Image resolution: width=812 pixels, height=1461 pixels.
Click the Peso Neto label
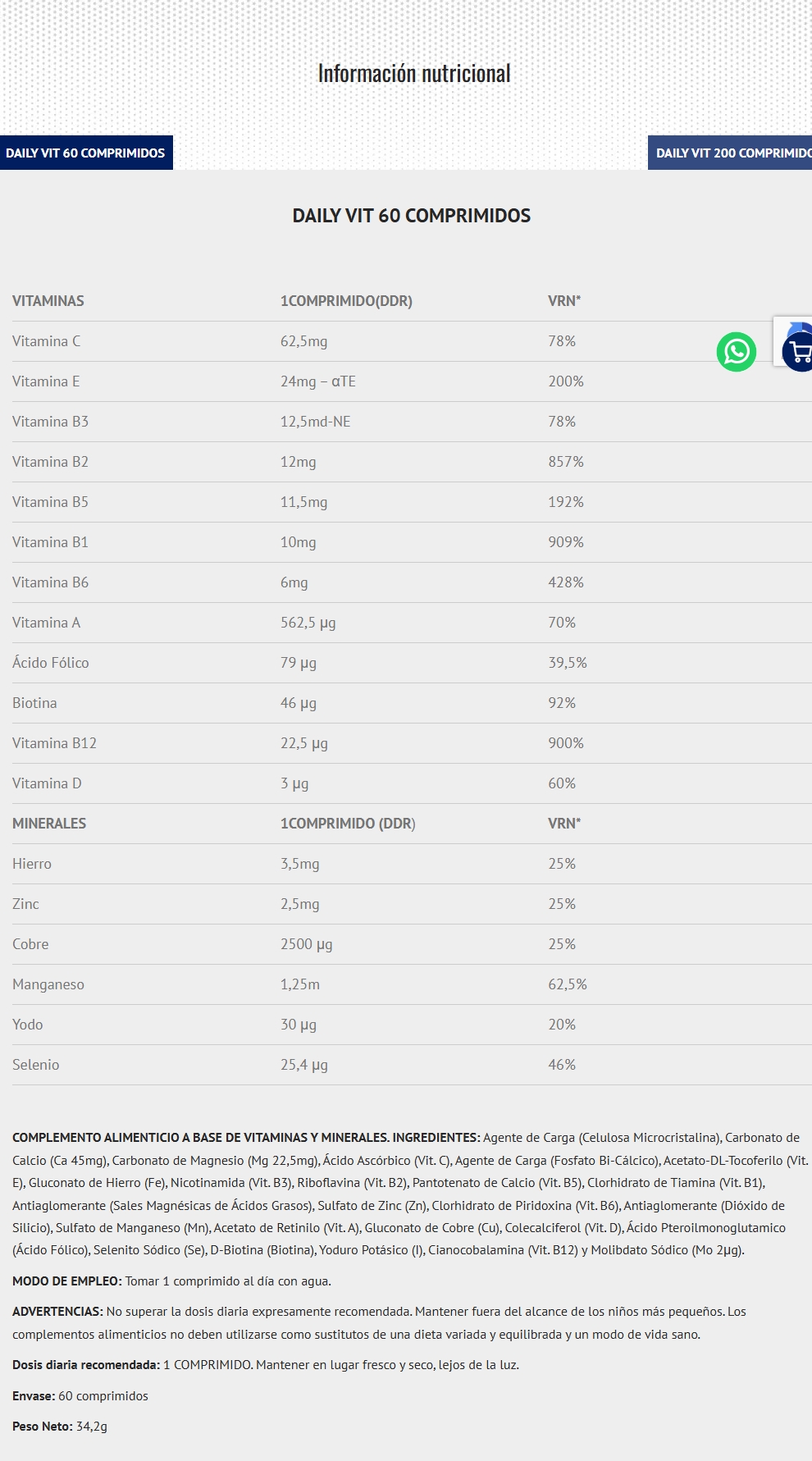coord(43,1427)
